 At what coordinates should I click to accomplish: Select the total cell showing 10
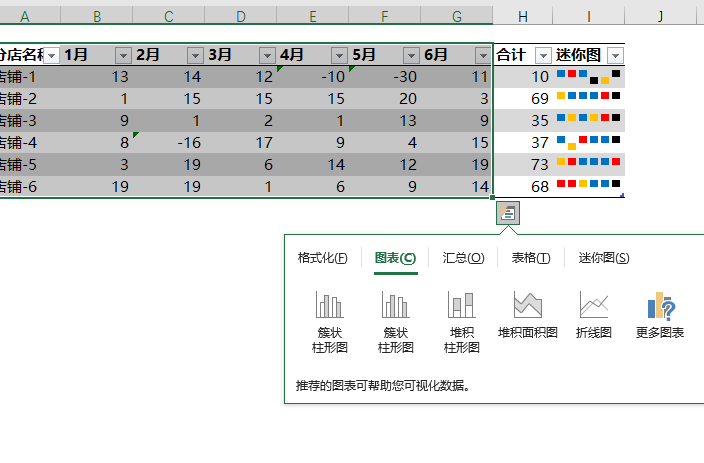523,77
